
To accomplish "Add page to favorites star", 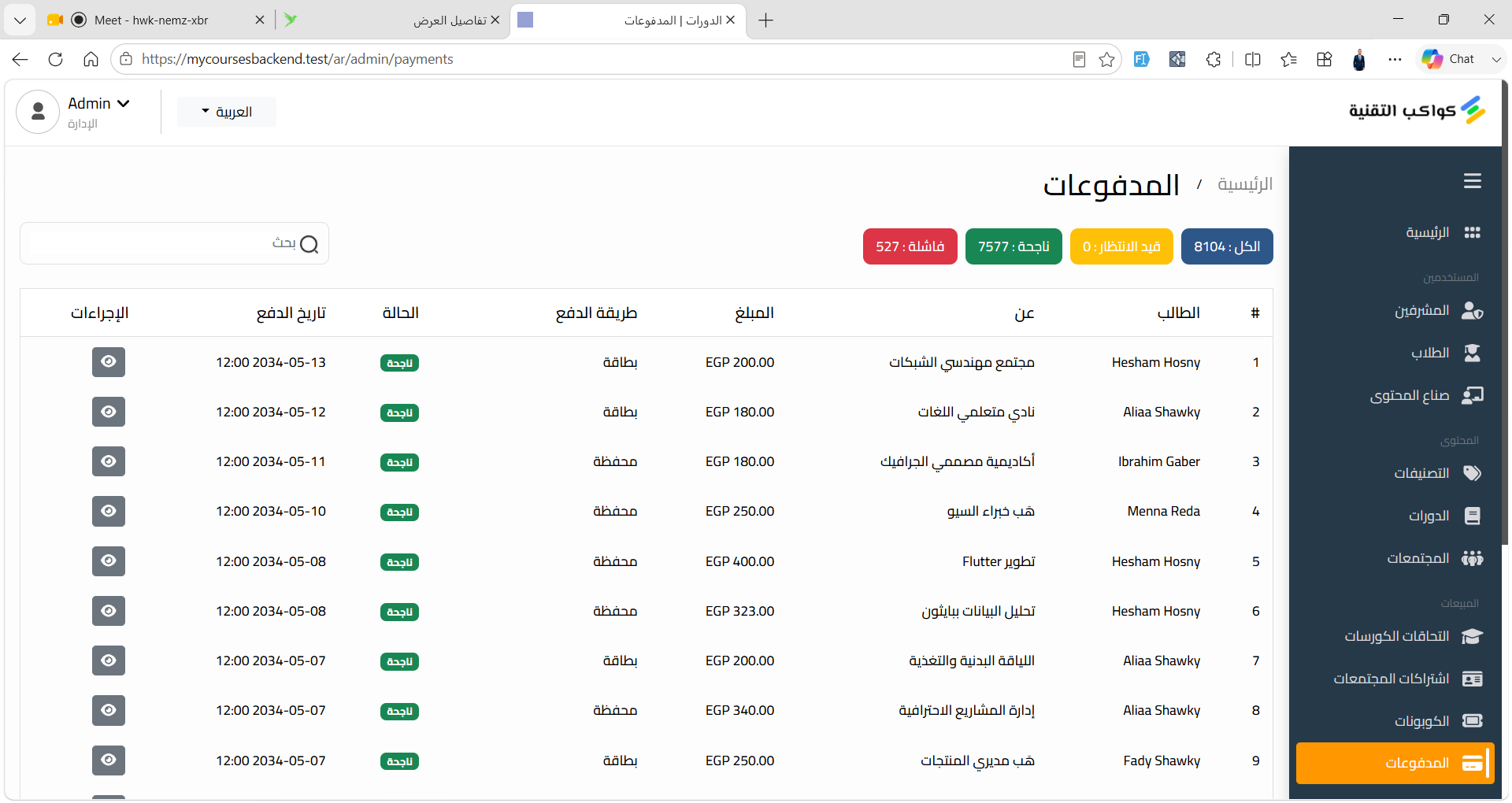I will click(x=1106, y=59).
